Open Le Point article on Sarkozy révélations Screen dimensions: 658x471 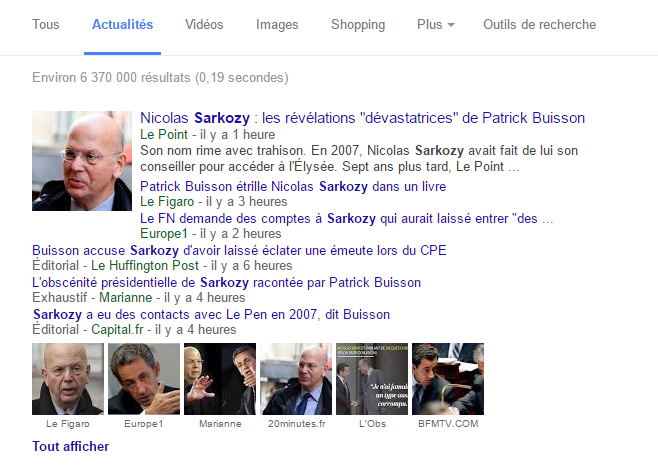point(362,118)
